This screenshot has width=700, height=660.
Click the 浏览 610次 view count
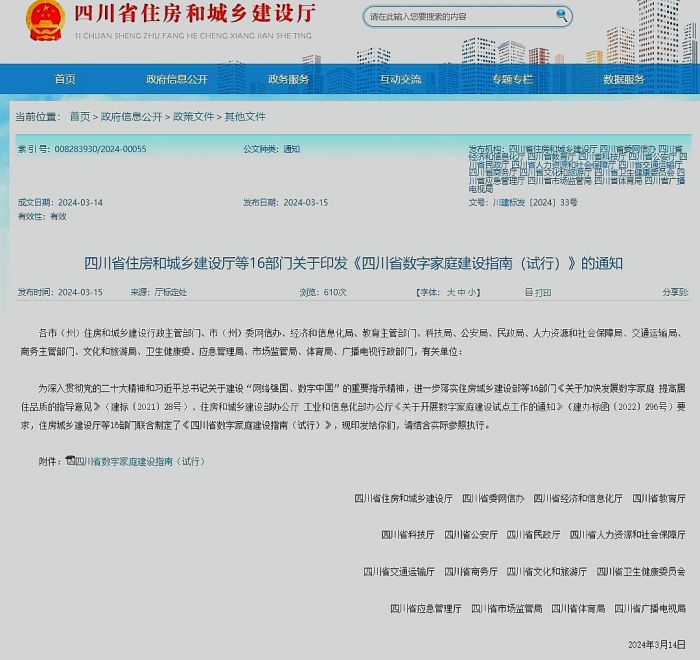click(x=323, y=292)
